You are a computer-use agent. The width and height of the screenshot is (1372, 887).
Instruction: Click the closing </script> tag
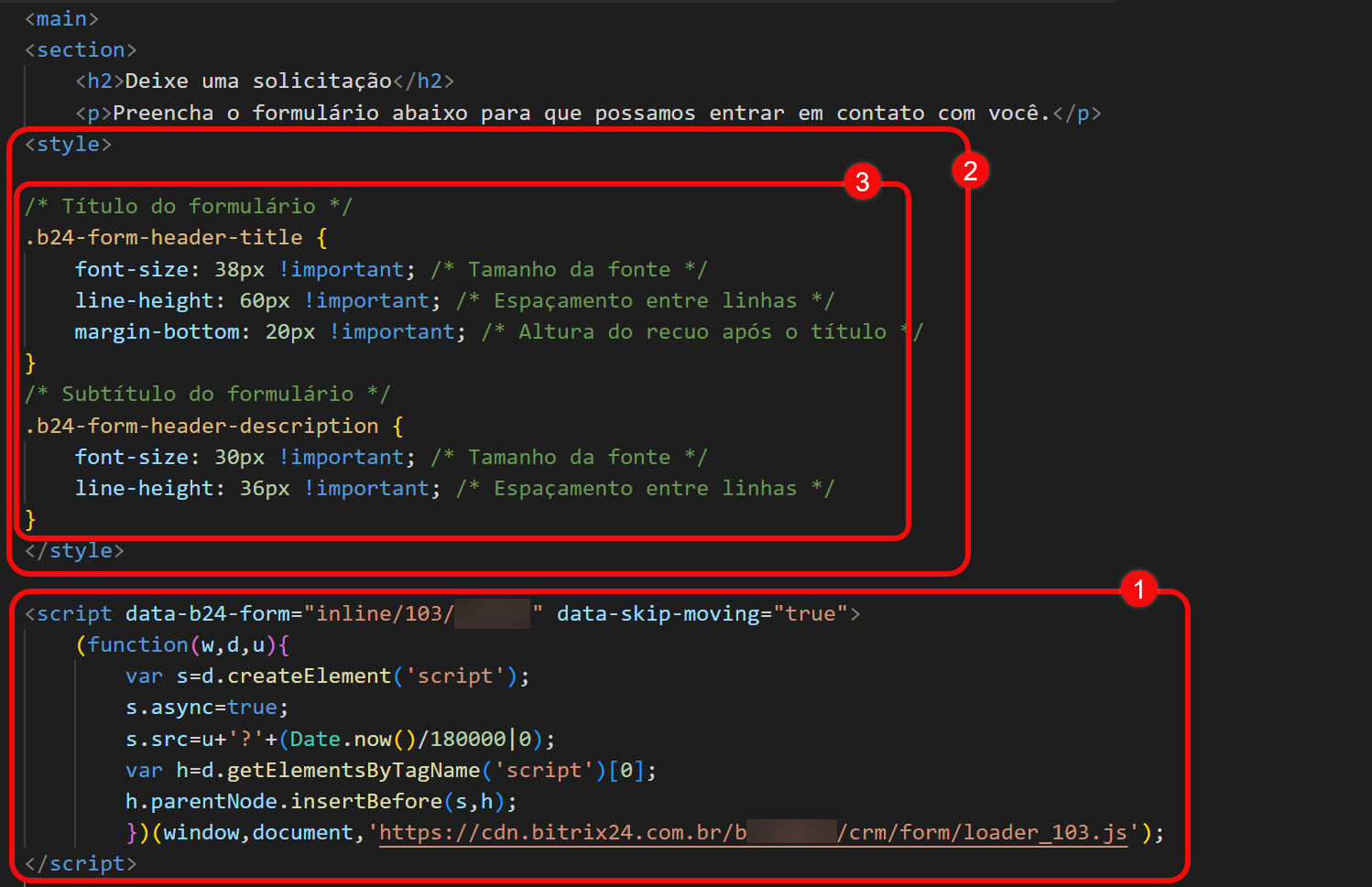81,864
